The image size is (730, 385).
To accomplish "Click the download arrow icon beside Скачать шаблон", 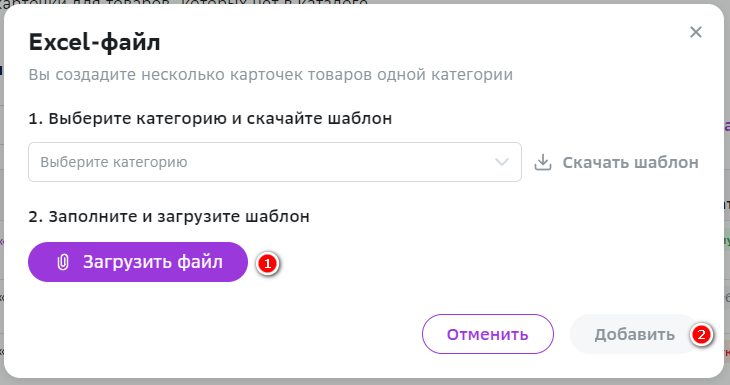I will tap(543, 162).
